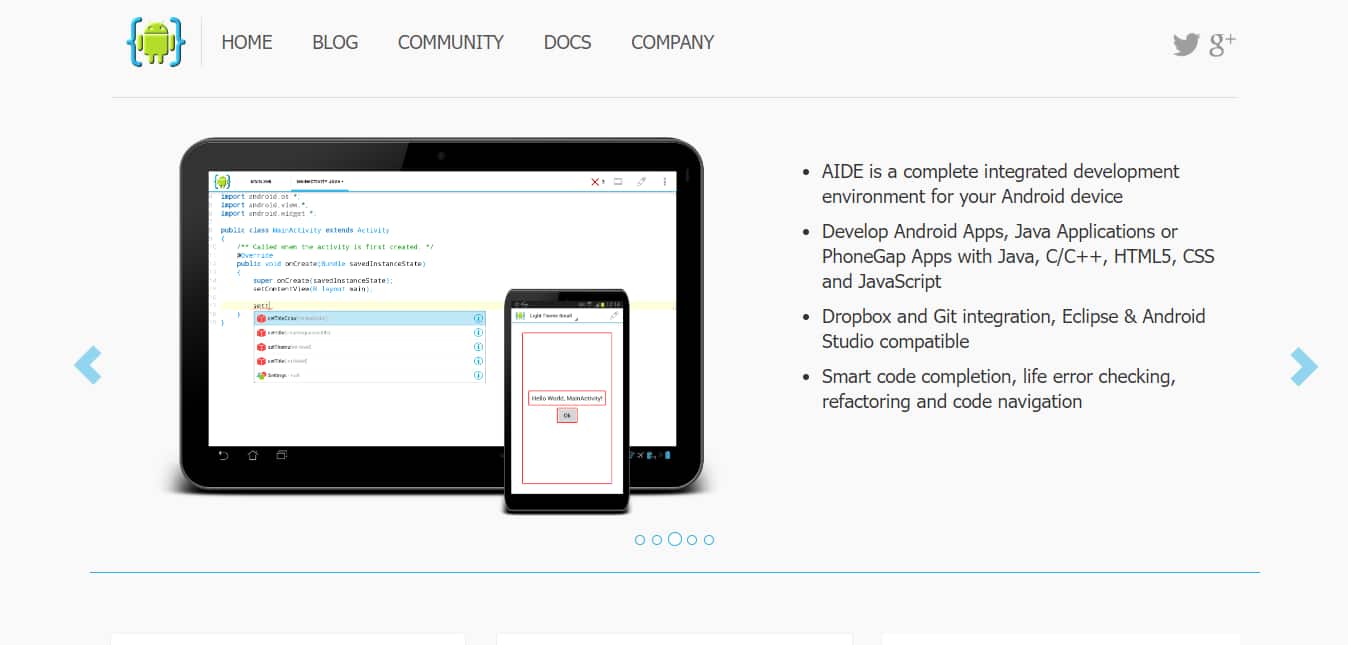The width and height of the screenshot is (1348, 645).
Task: Click the phone Hello World screenshot
Action: [x=566, y=402]
